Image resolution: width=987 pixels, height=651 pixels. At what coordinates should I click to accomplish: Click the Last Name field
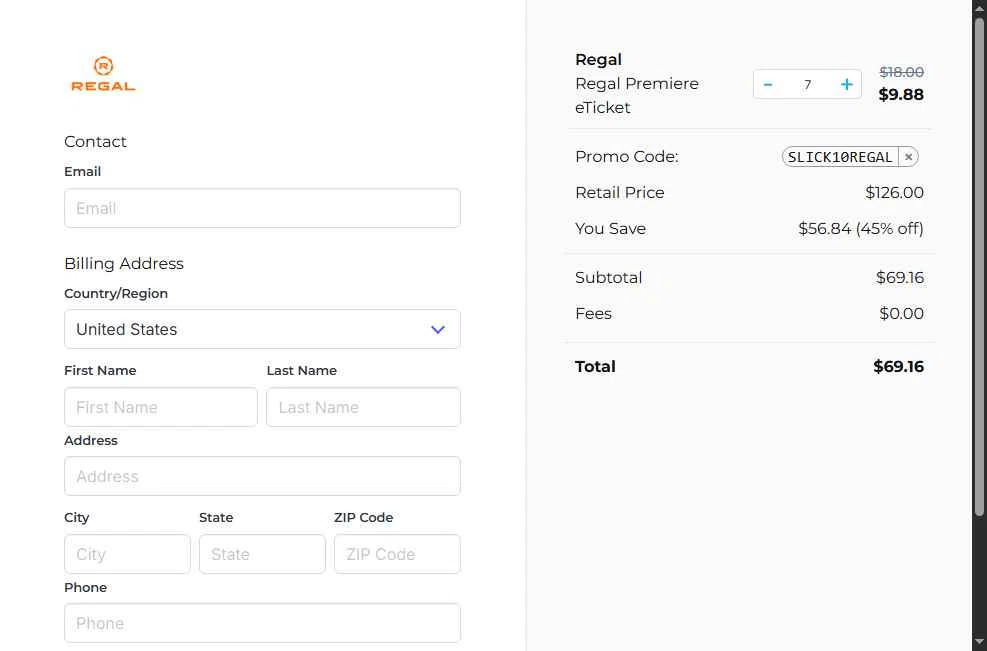363,407
